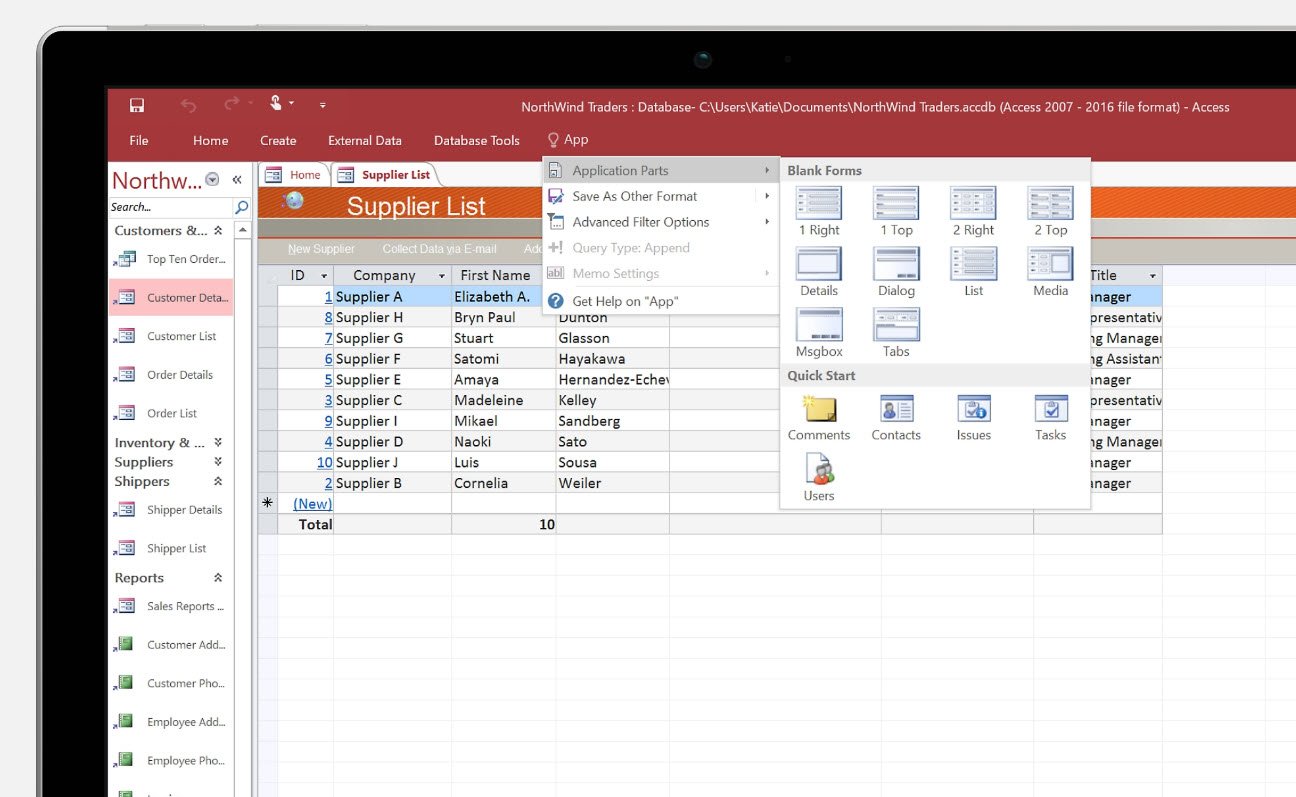This screenshot has width=1296, height=797.
Task: Pick the Msgbox blank form icon
Action: (x=818, y=326)
